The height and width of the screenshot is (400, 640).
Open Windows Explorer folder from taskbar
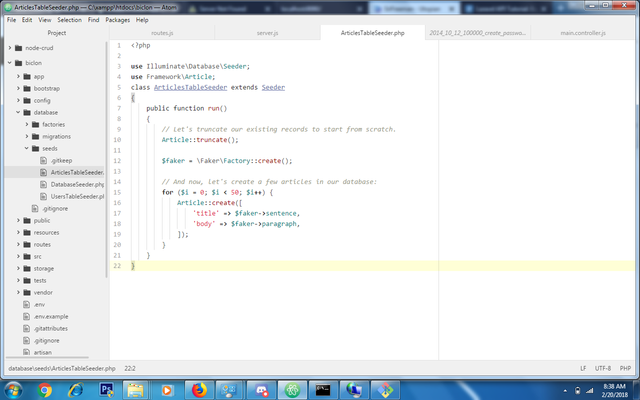[x=136, y=390]
